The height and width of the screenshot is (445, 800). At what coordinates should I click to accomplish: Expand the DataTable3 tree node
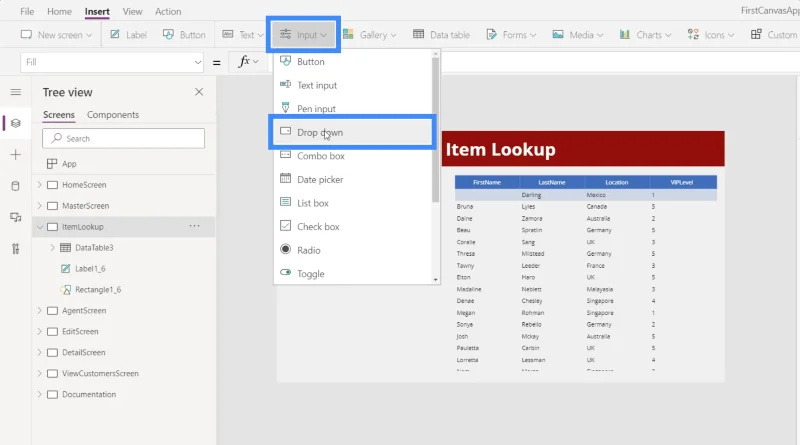(53, 248)
